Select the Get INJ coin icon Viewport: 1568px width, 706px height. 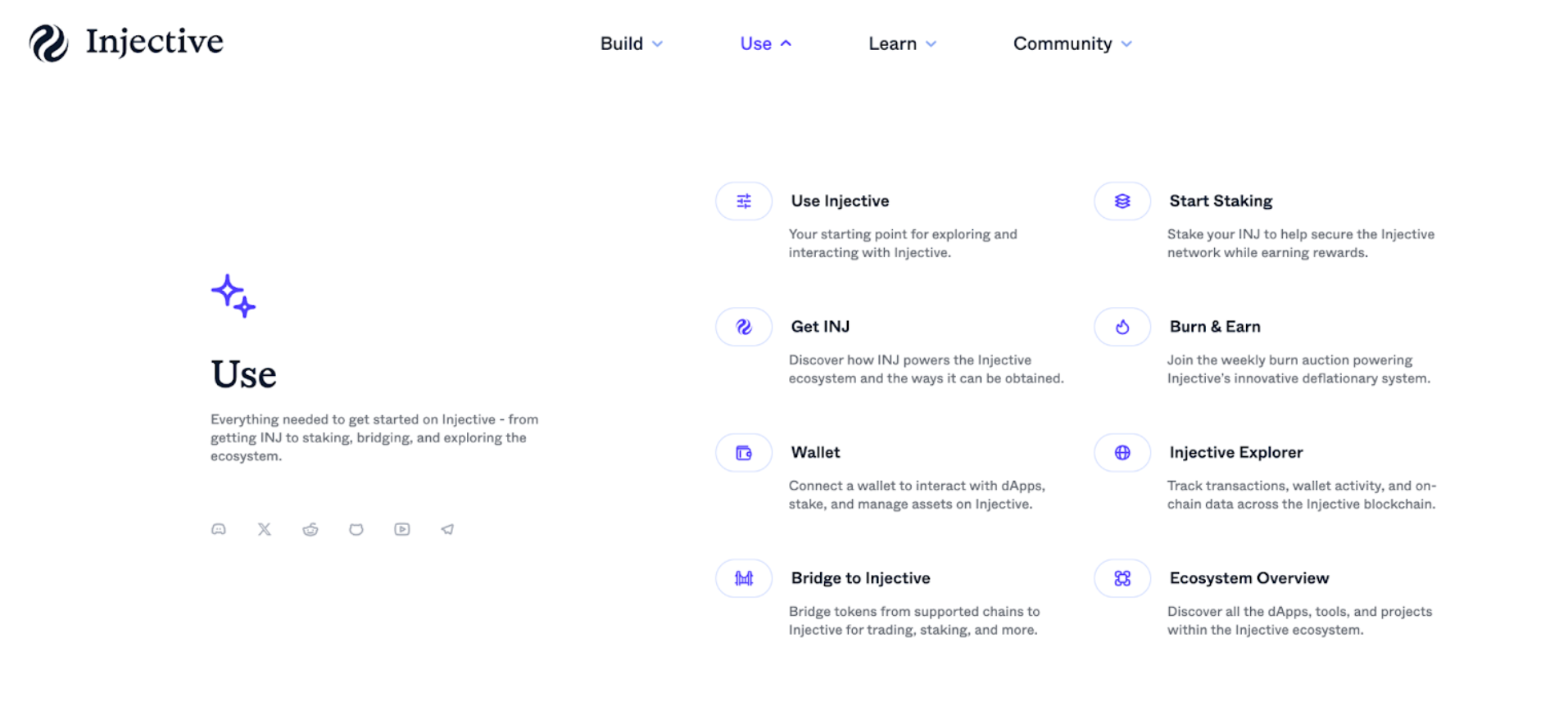(x=743, y=326)
